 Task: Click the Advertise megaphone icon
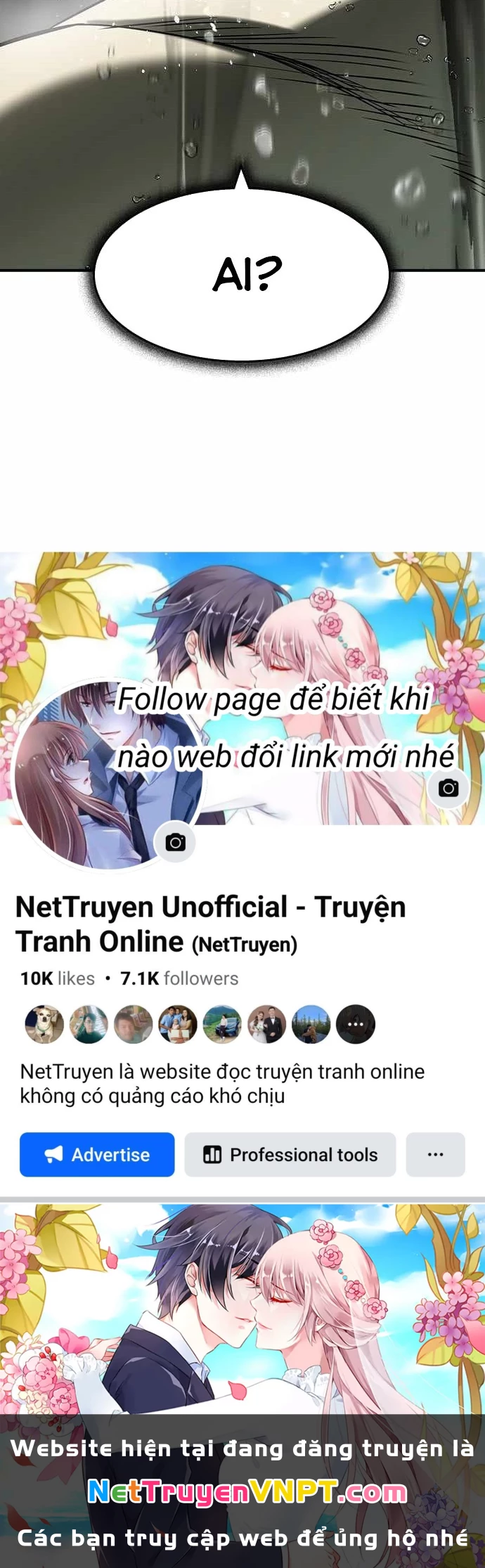click(x=54, y=1155)
